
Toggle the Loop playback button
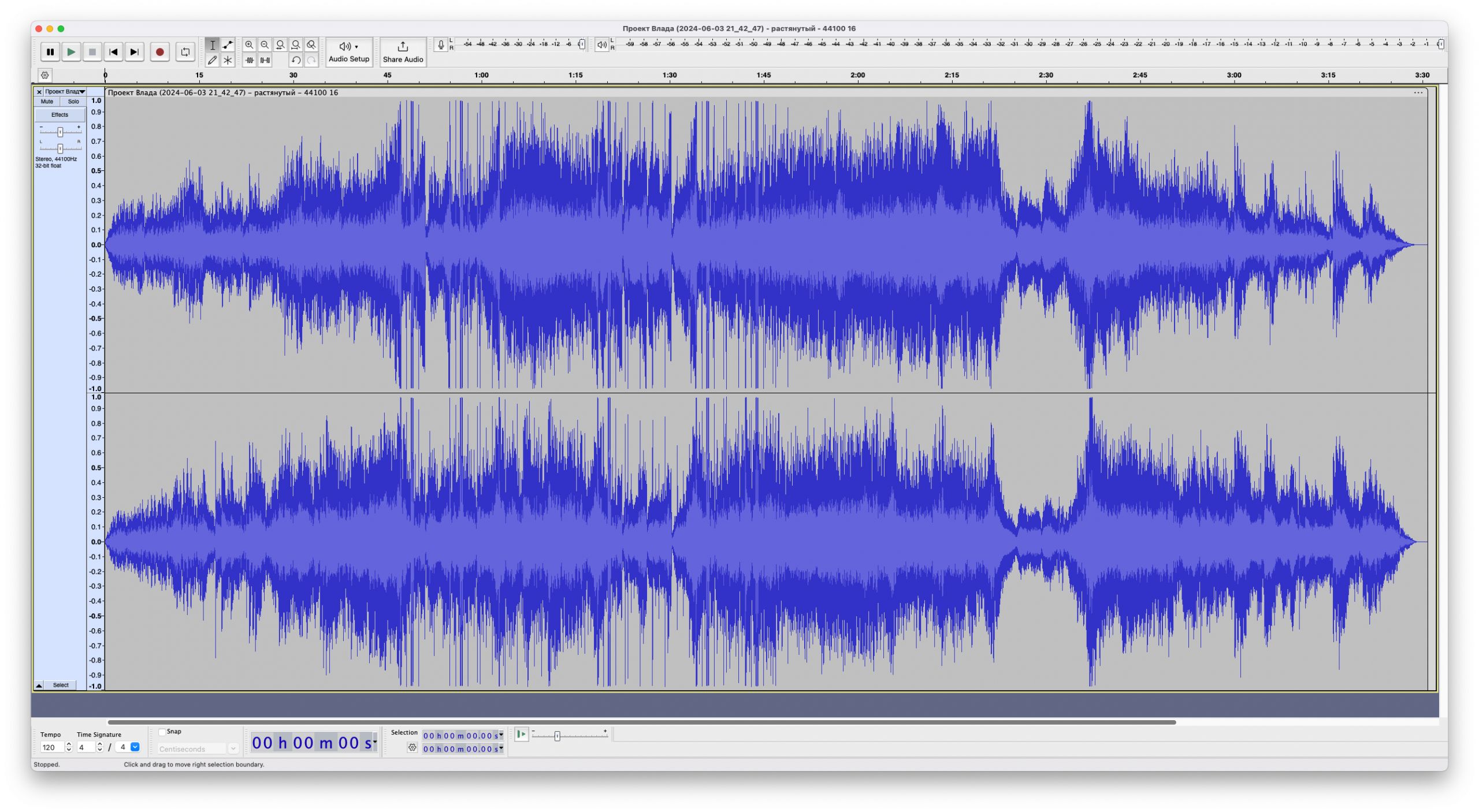click(x=185, y=52)
